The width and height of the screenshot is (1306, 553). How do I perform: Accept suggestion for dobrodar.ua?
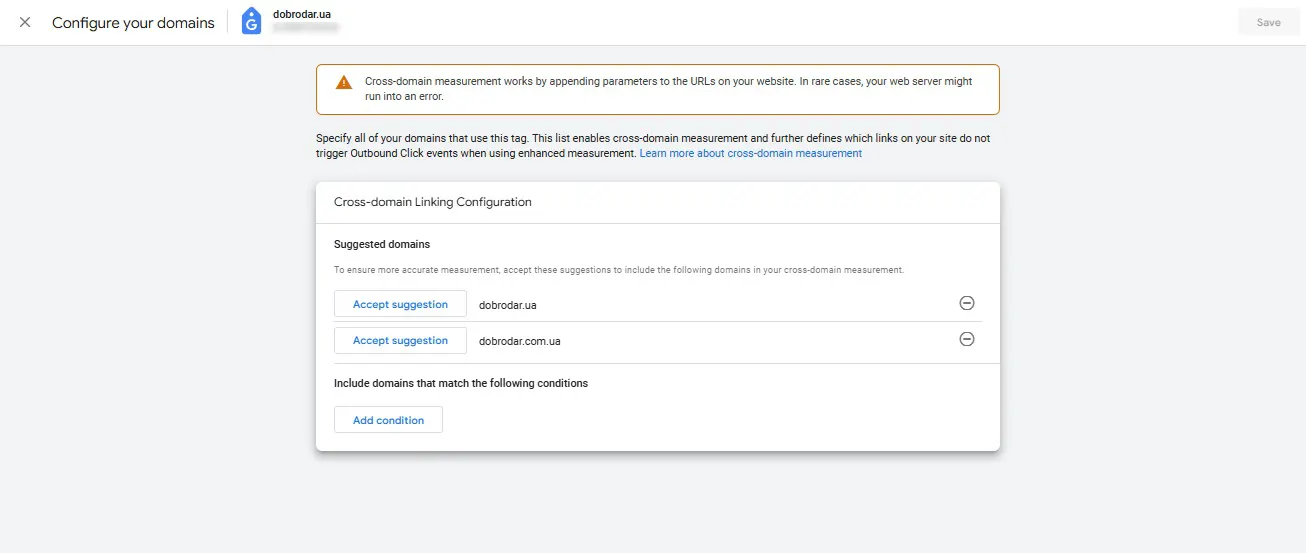400,304
